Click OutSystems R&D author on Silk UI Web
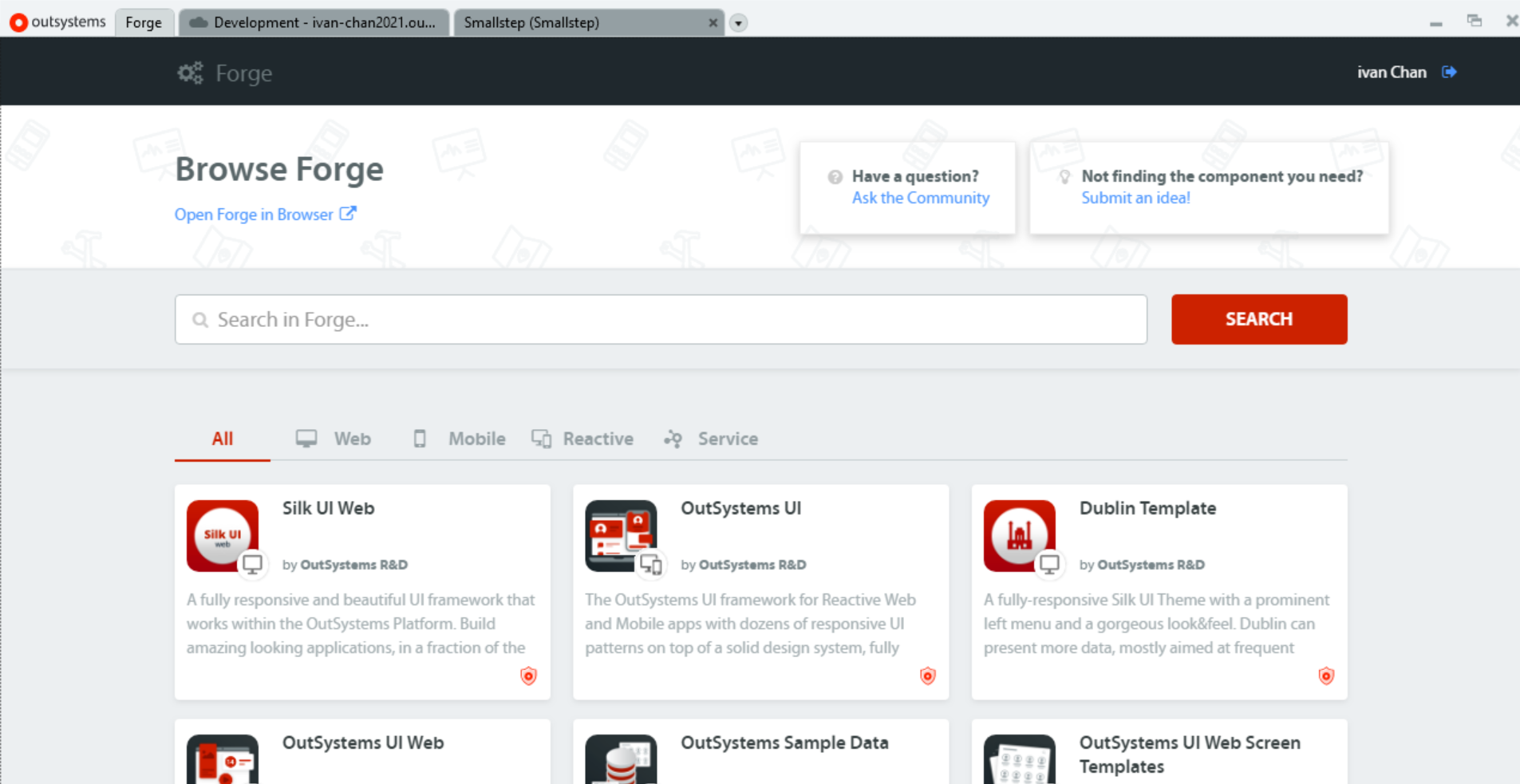The width and height of the screenshot is (1520, 784). click(353, 565)
